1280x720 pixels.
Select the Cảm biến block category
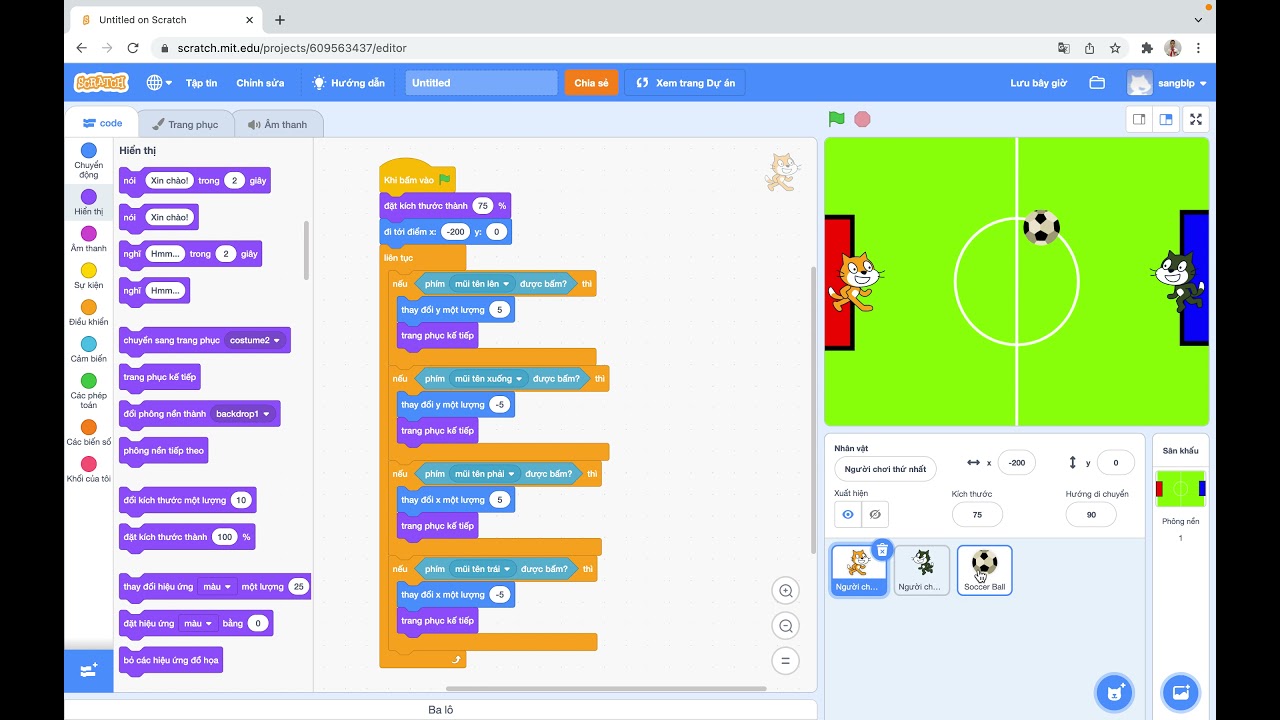pyautogui.click(x=89, y=351)
